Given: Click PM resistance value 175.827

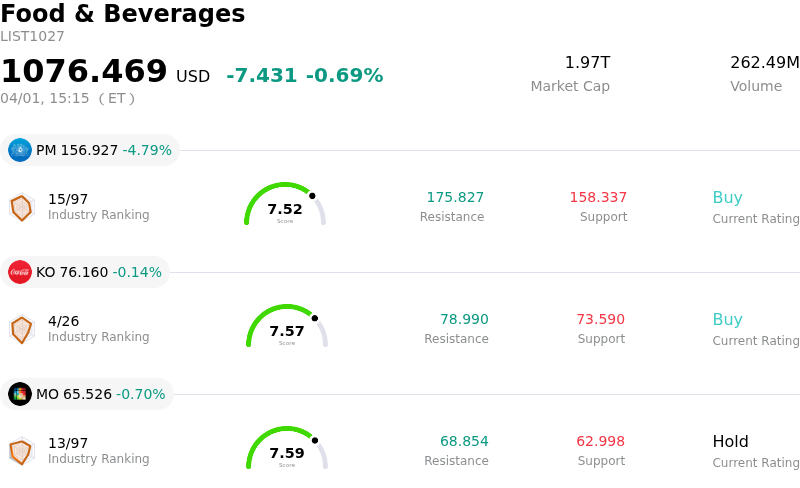Looking at the screenshot, I should point(455,198).
